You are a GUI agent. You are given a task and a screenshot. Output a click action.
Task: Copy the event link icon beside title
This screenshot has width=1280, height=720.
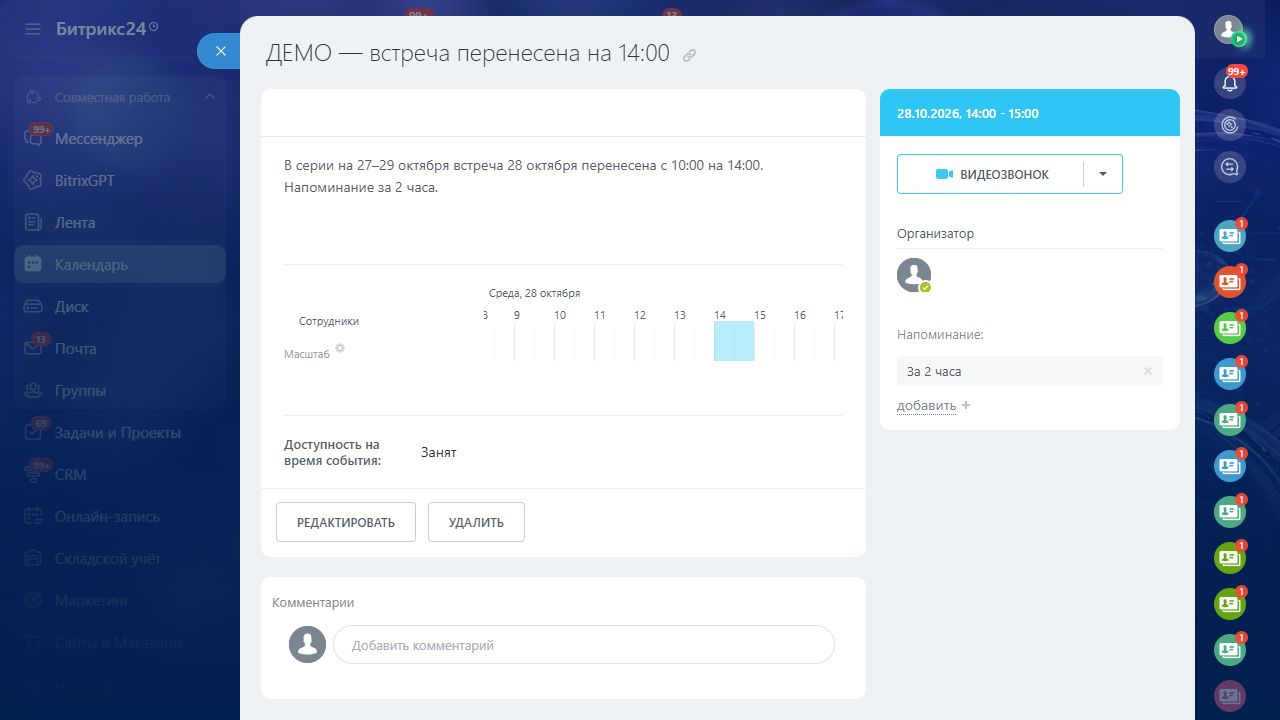pos(689,56)
